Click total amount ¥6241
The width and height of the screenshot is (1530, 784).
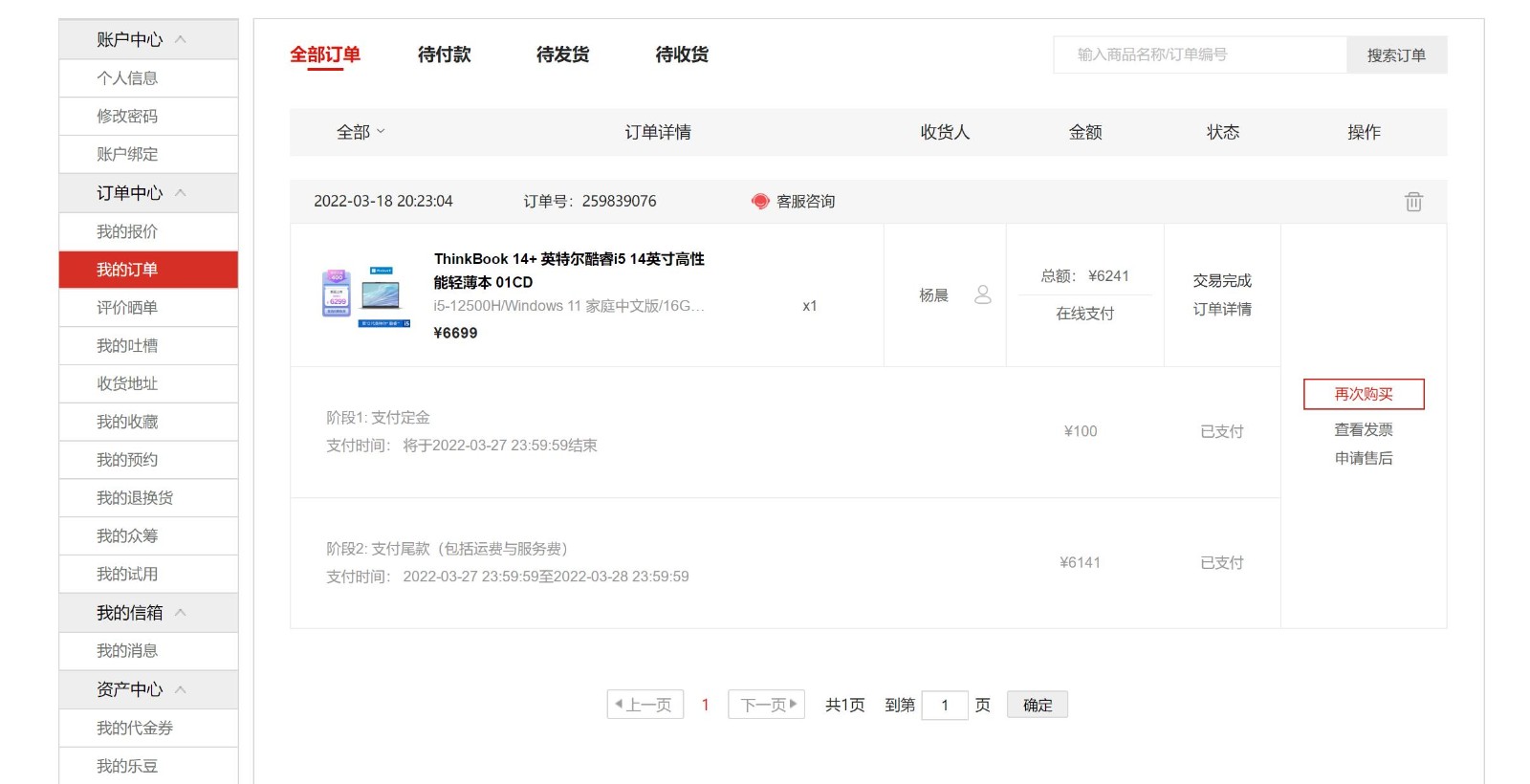click(1108, 276)
